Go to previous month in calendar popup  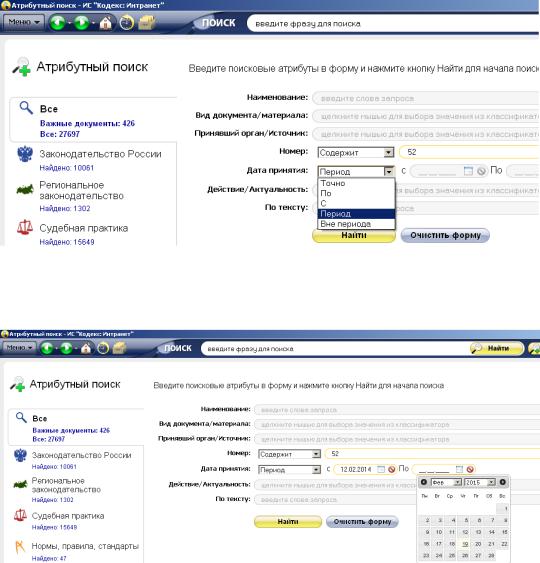pos(424,482)
